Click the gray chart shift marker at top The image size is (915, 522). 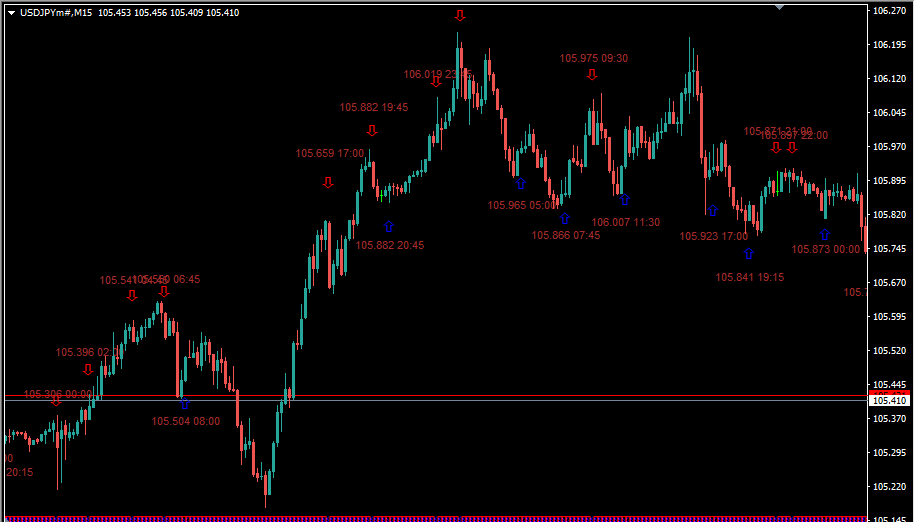click(781, 6)
